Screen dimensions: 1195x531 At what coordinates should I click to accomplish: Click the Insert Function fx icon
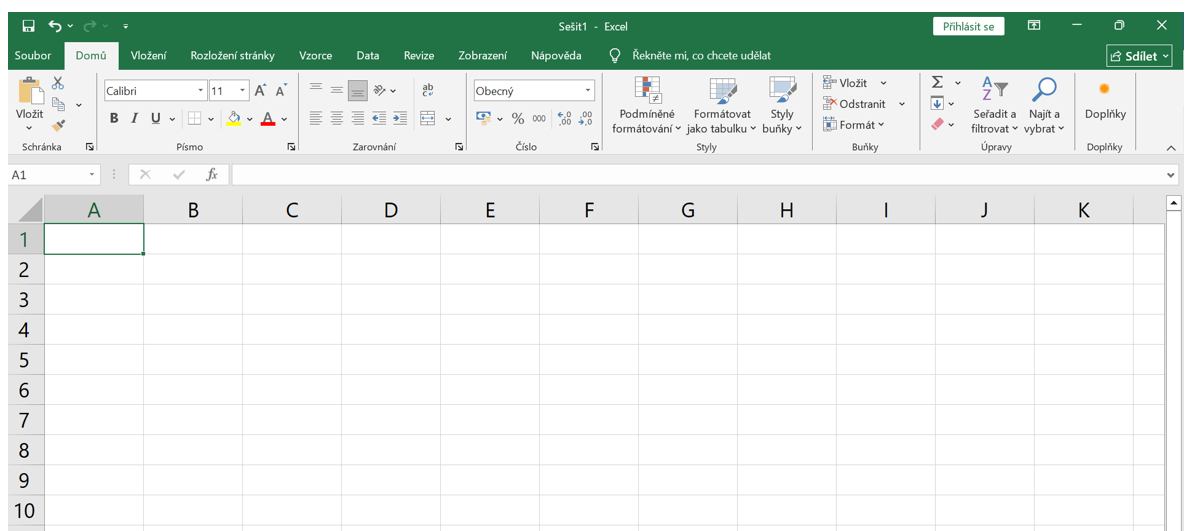point(211,175)
